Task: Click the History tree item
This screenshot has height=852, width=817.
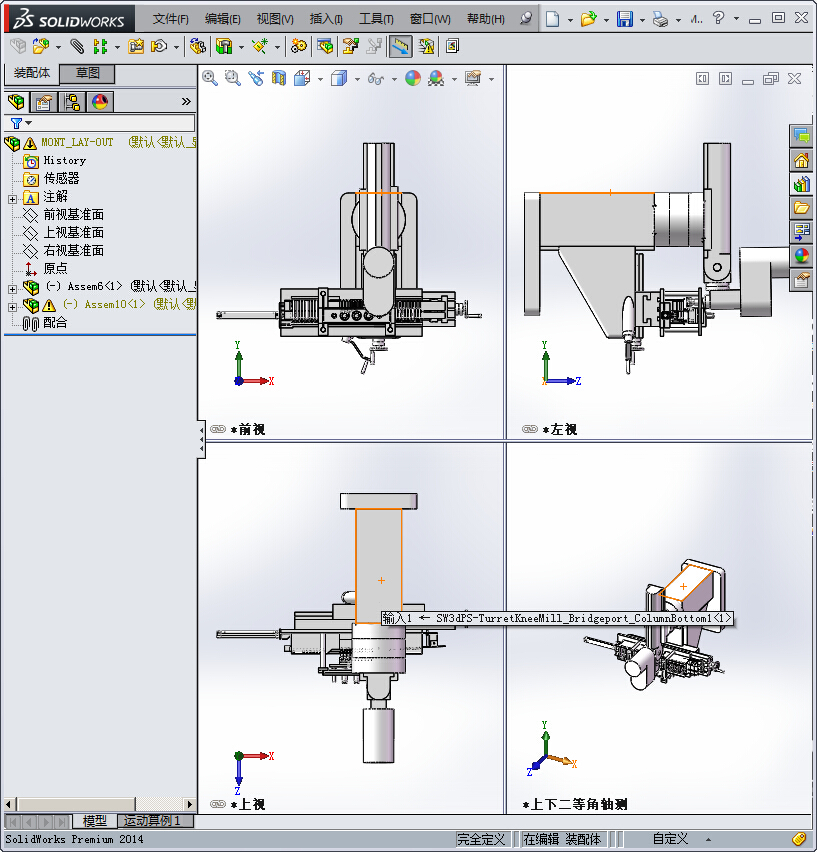Action: coord(65,160)
